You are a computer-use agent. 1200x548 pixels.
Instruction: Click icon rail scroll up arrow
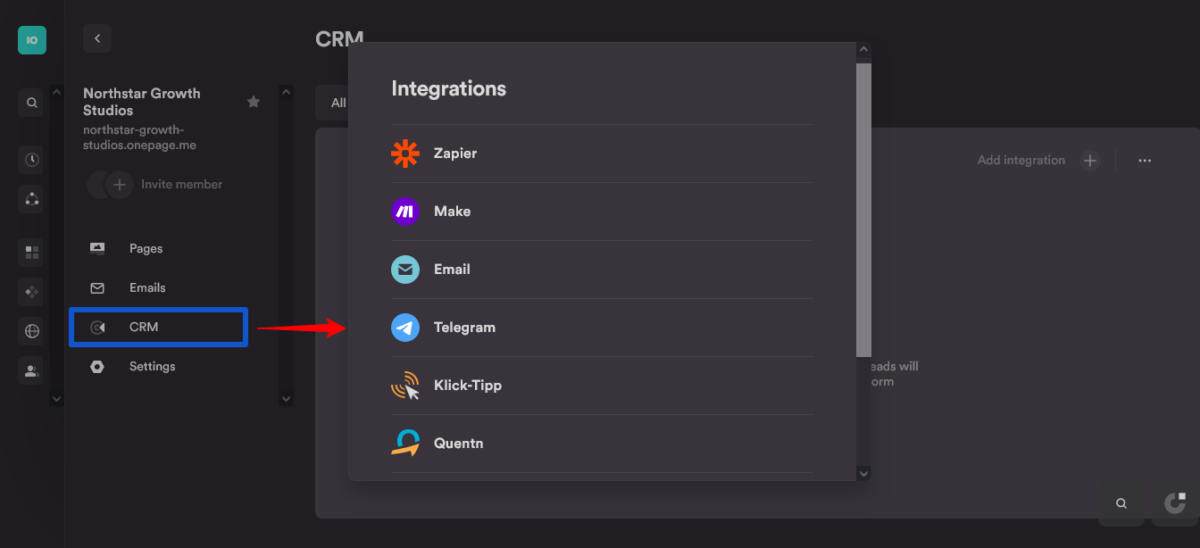click(x=56, y=91)
